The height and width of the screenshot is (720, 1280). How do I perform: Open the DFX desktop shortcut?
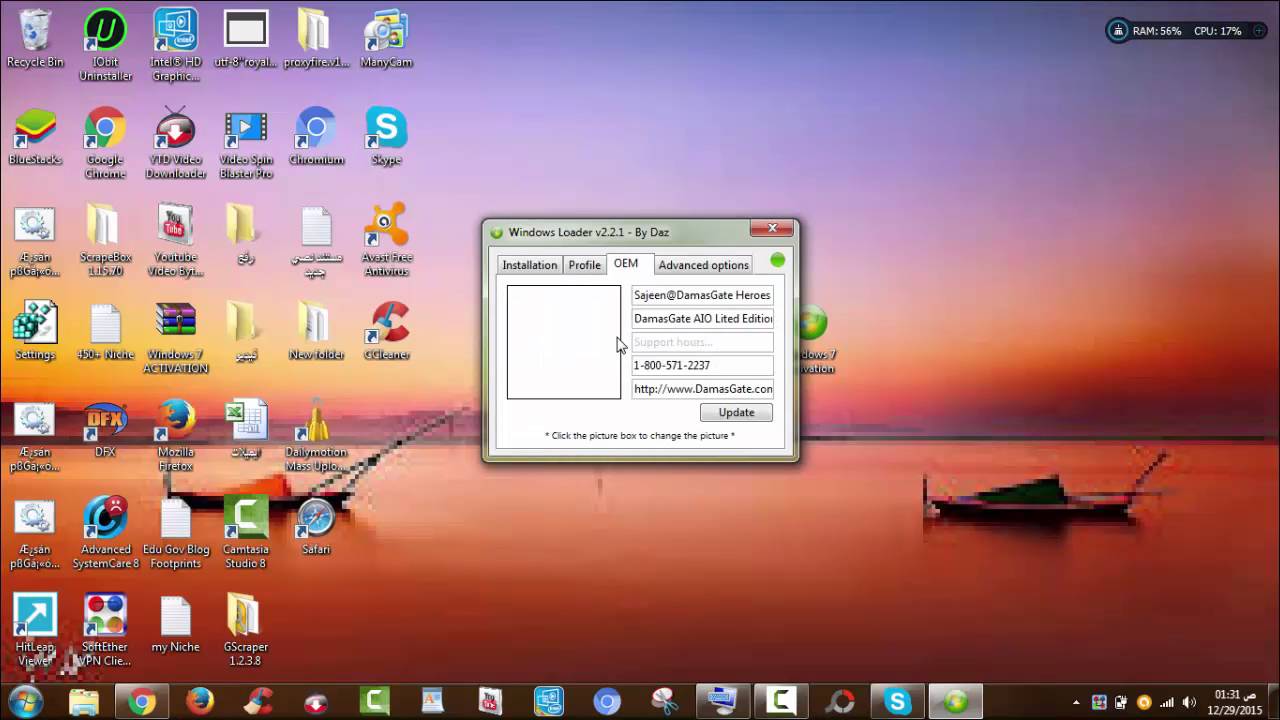(x=105, y=429)
